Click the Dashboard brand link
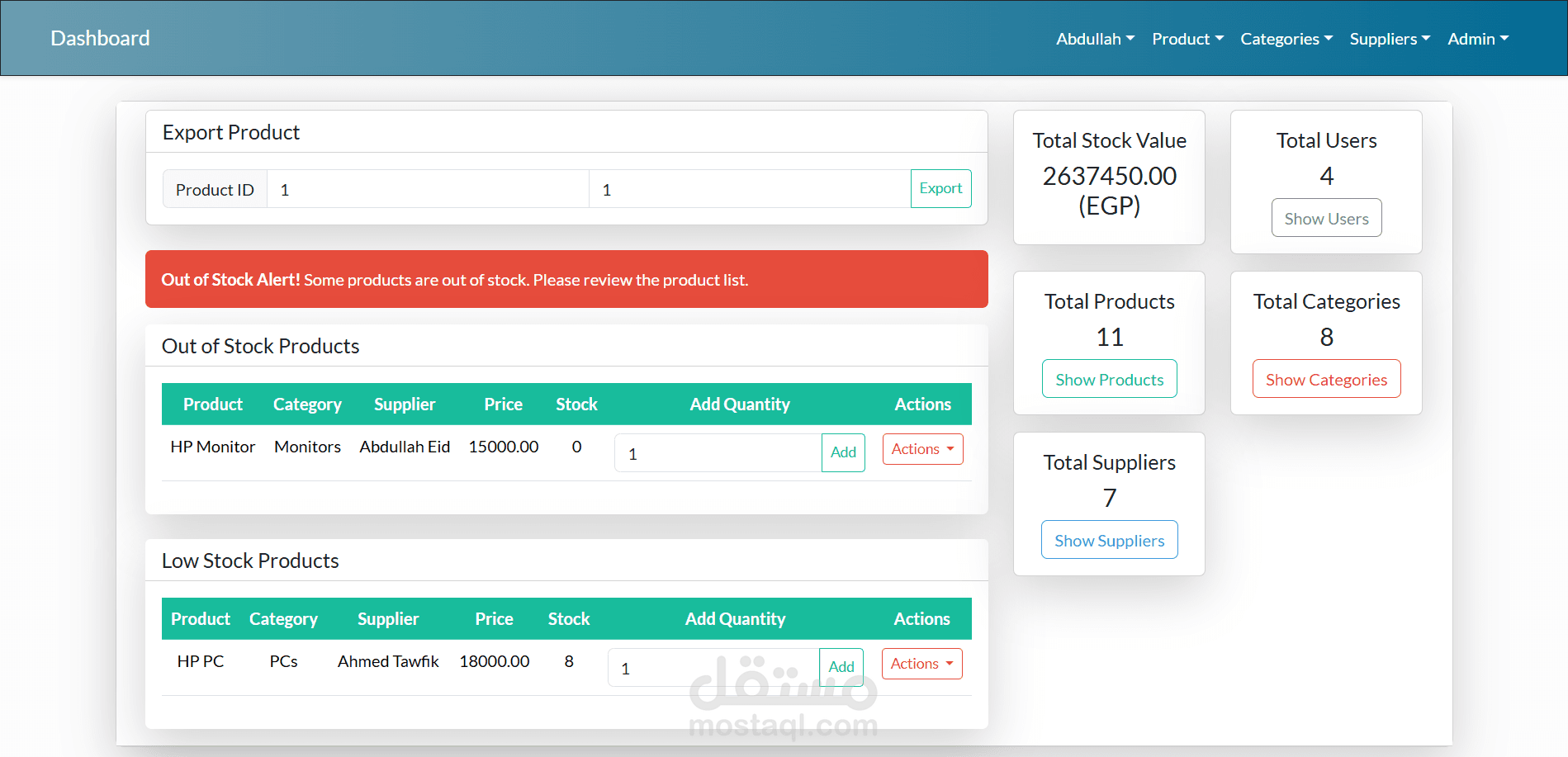 100,38
